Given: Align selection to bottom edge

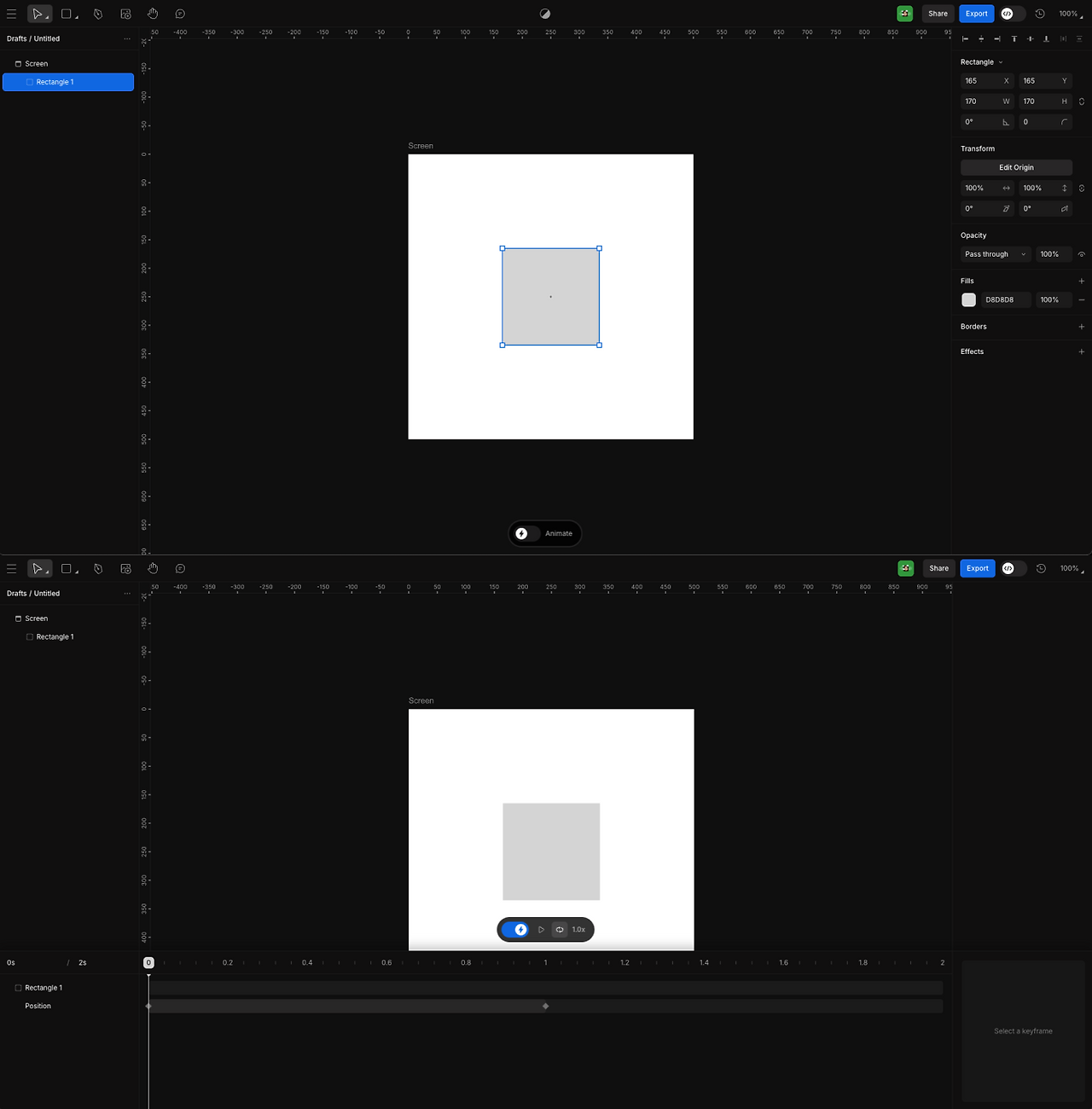Looking at the screenshot, I should point(1047,38).
